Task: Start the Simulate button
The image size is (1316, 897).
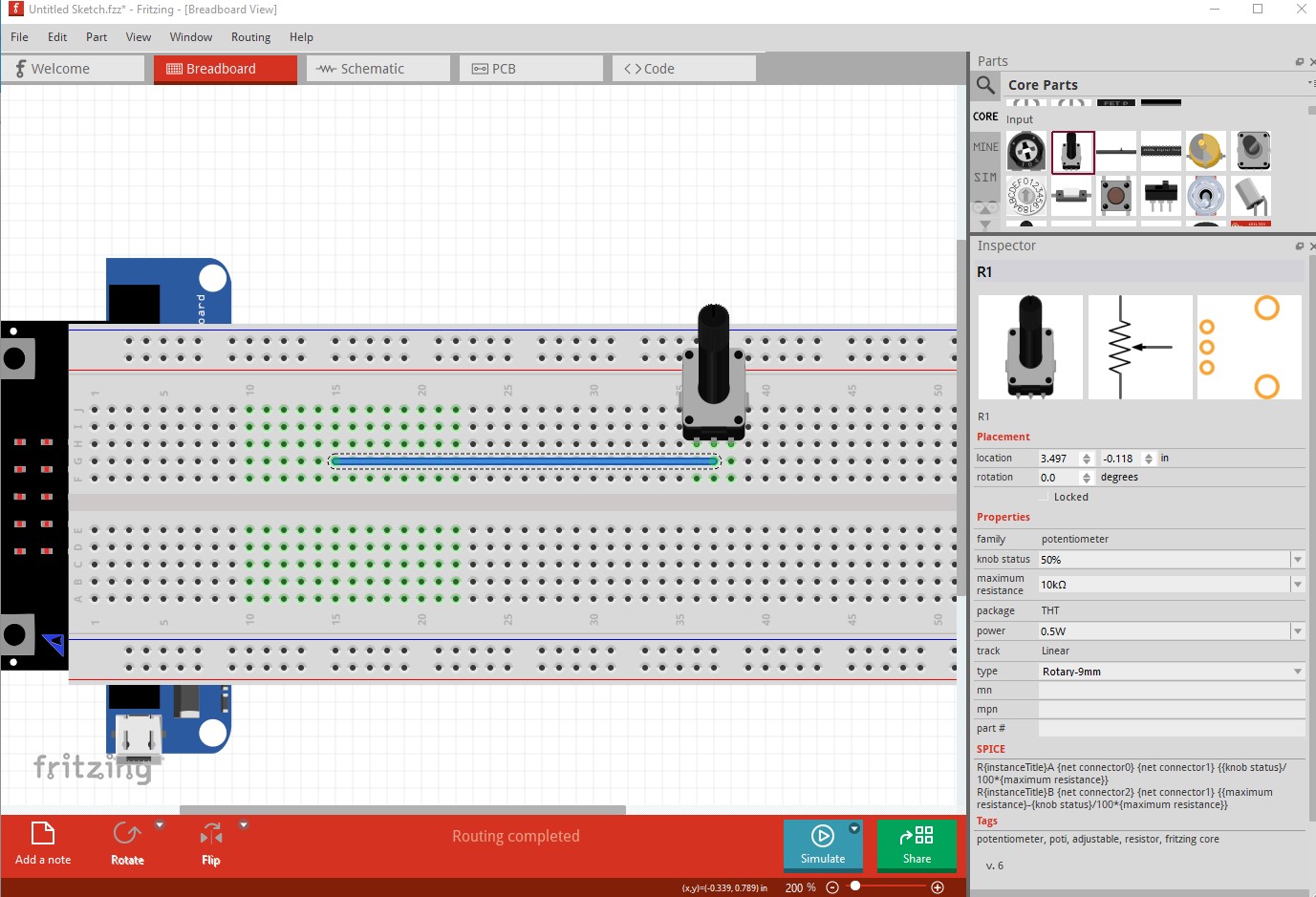Action: 823,844
